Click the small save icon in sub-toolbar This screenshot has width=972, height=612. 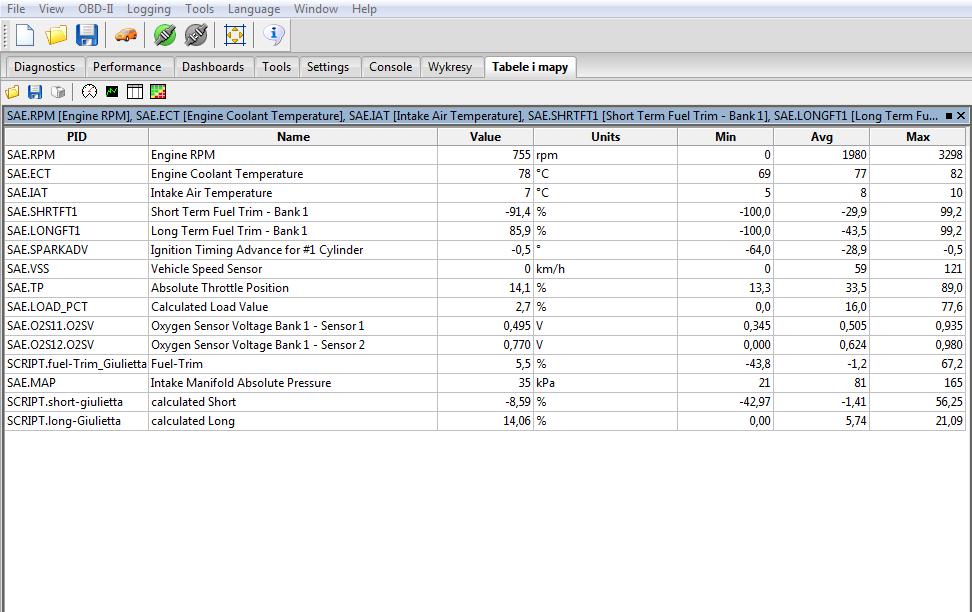[35, 92]
